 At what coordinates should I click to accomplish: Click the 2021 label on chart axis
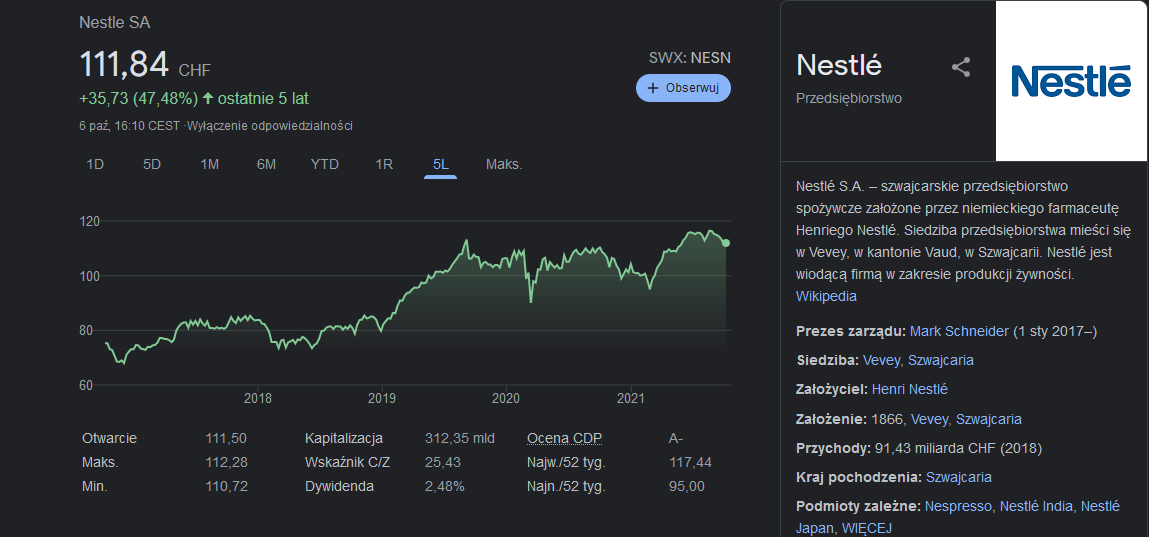[631, 399]
